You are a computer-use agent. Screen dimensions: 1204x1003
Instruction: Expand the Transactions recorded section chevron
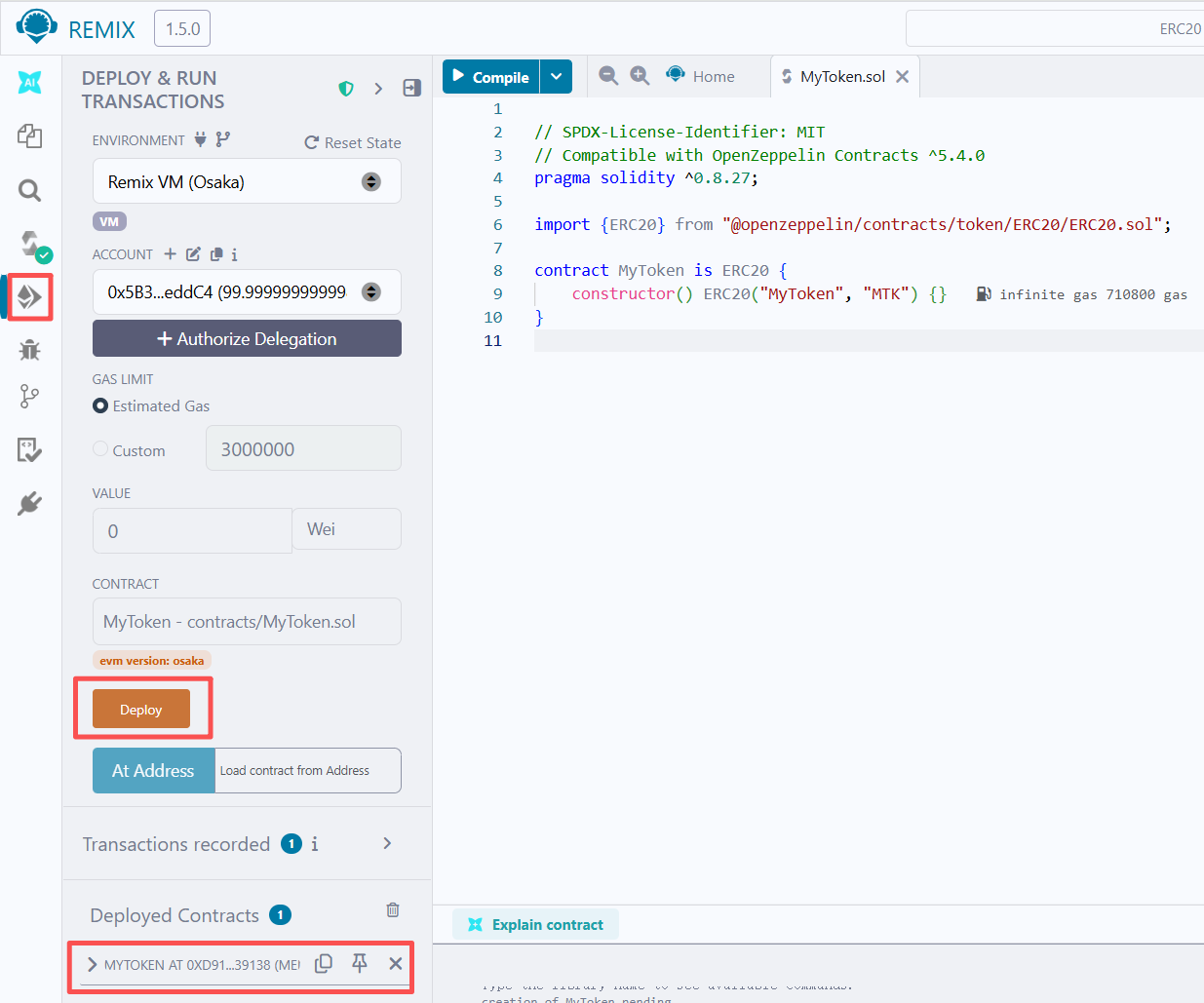pos(387,843)
